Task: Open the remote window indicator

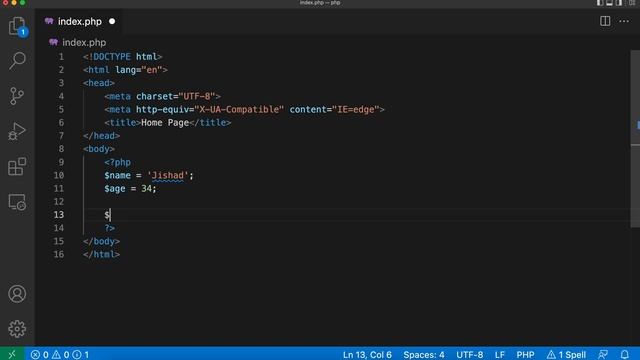Action: 12,354
